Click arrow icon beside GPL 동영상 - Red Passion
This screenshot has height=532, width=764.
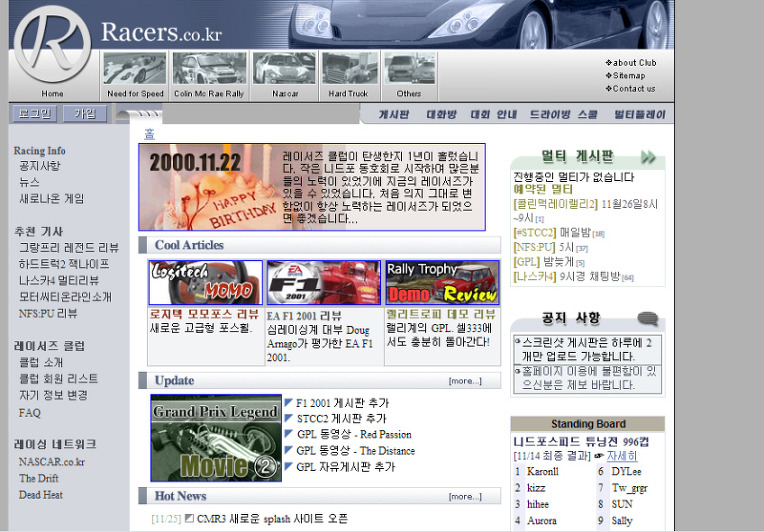click(288, 434)
